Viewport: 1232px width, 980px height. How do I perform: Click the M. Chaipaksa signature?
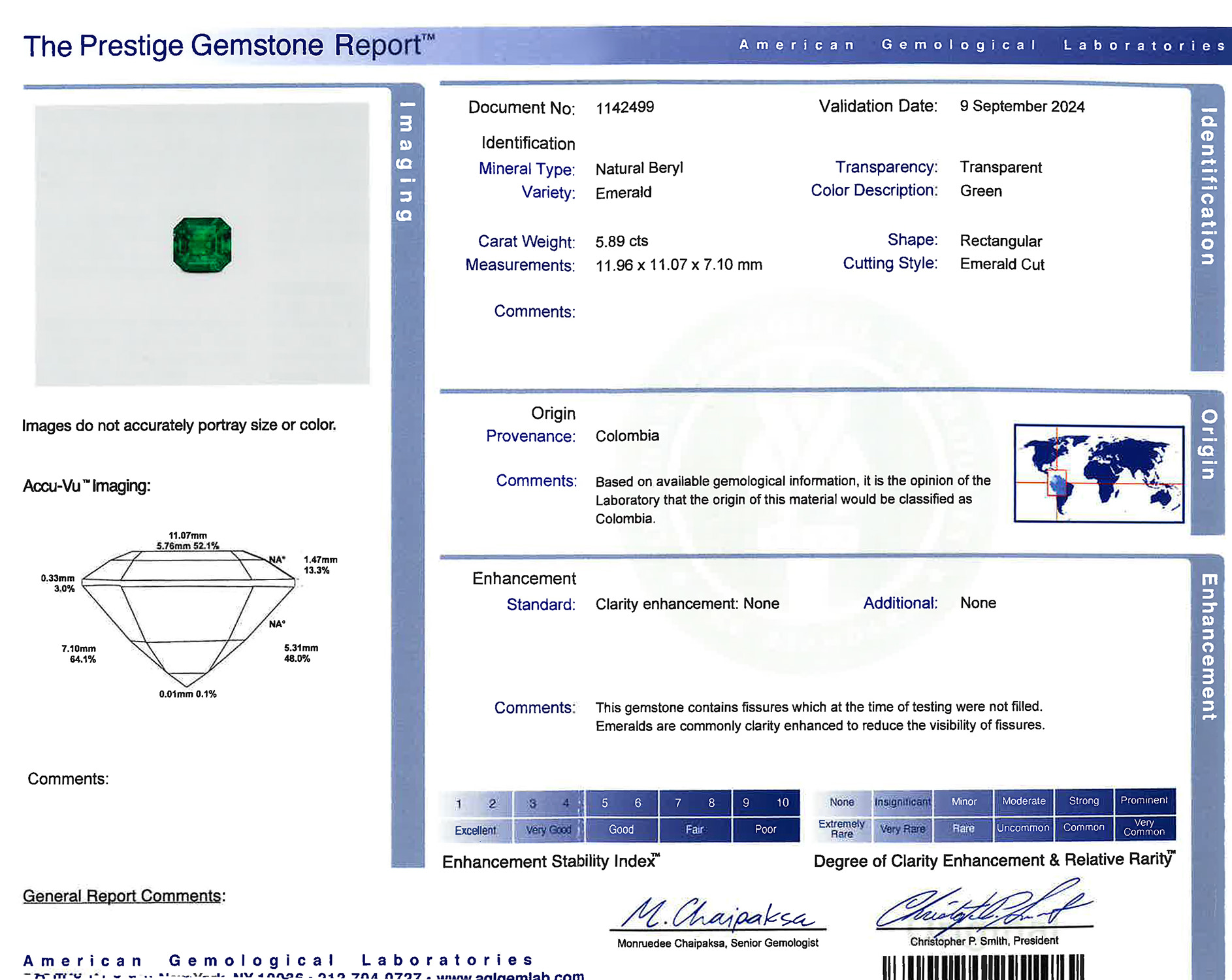tap(717, 913)
